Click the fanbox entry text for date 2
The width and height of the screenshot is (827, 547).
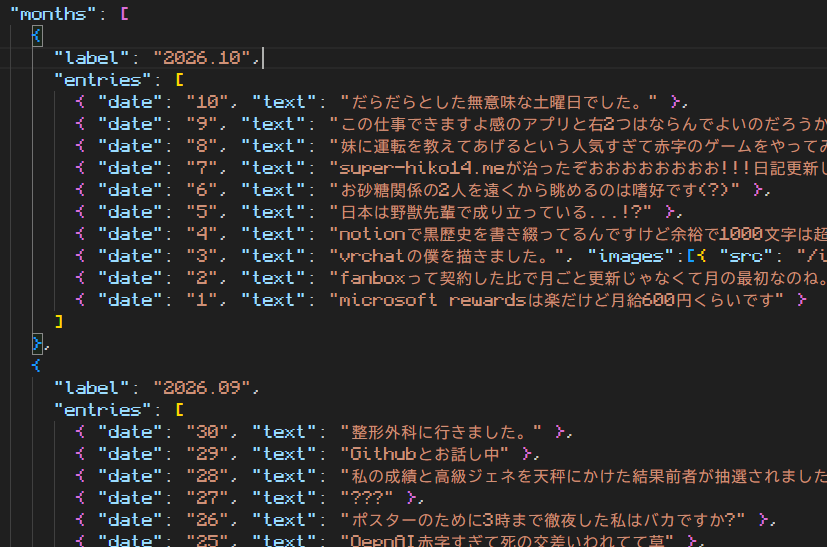(578, 278)
